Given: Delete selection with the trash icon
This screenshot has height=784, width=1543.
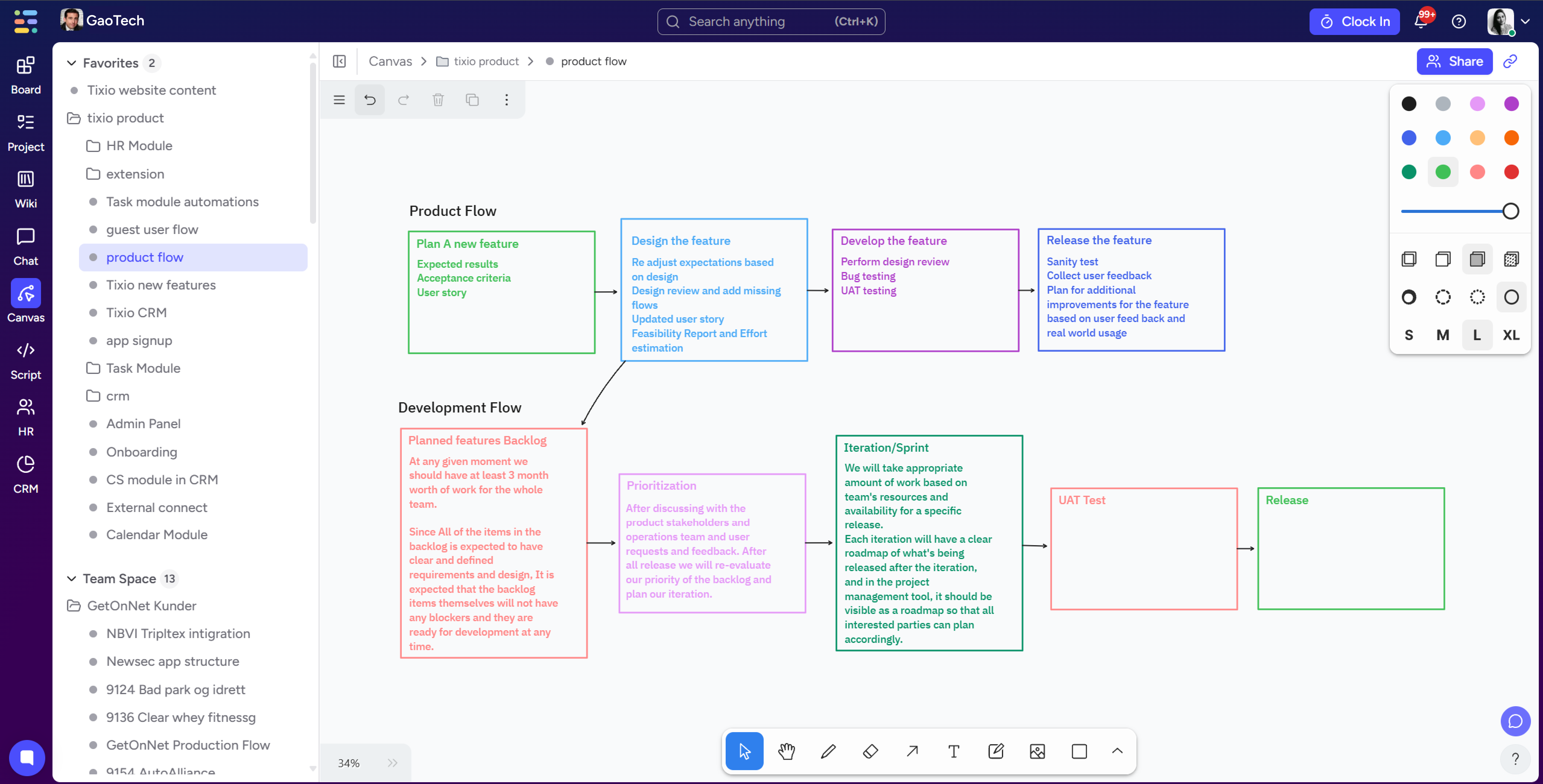Looking at the screenshot, I should [x=438, y=100].
